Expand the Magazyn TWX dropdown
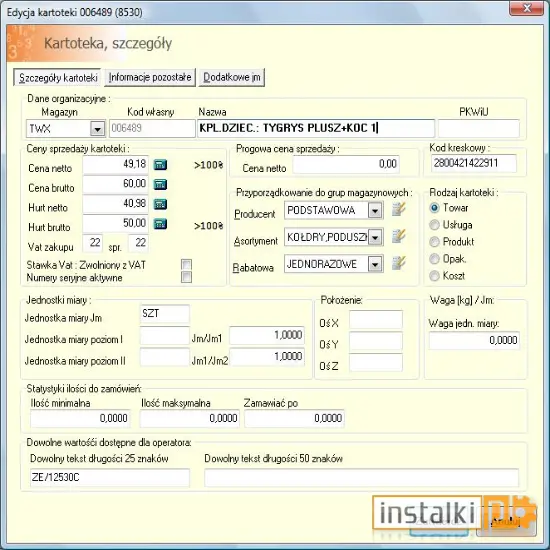 click(x=97, y=129)
